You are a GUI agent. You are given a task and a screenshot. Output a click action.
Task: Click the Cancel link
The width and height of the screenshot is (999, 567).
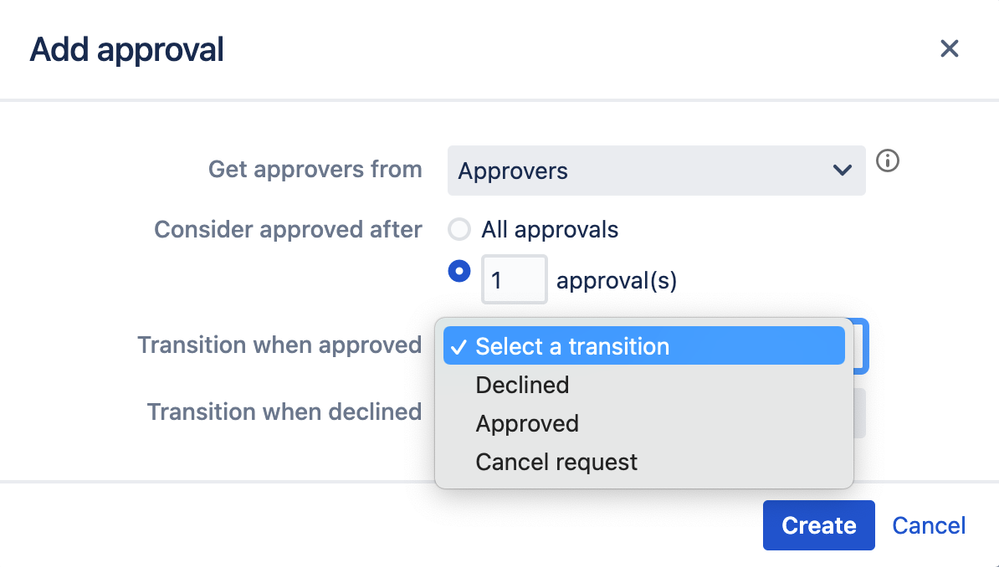tap(928, 526)
